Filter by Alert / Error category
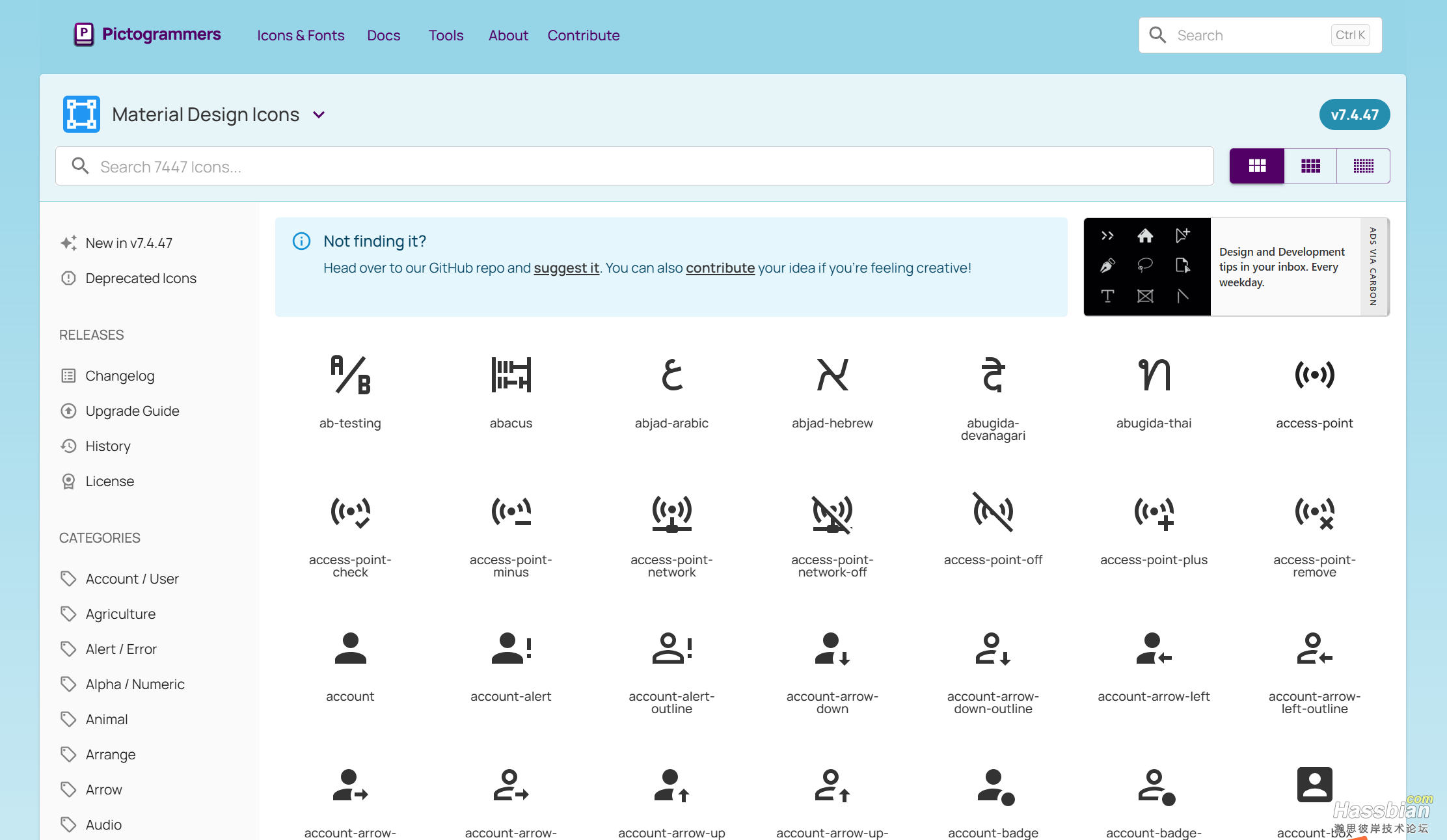The width and height of the screenshot is (1447, 840). click(109, 649)
